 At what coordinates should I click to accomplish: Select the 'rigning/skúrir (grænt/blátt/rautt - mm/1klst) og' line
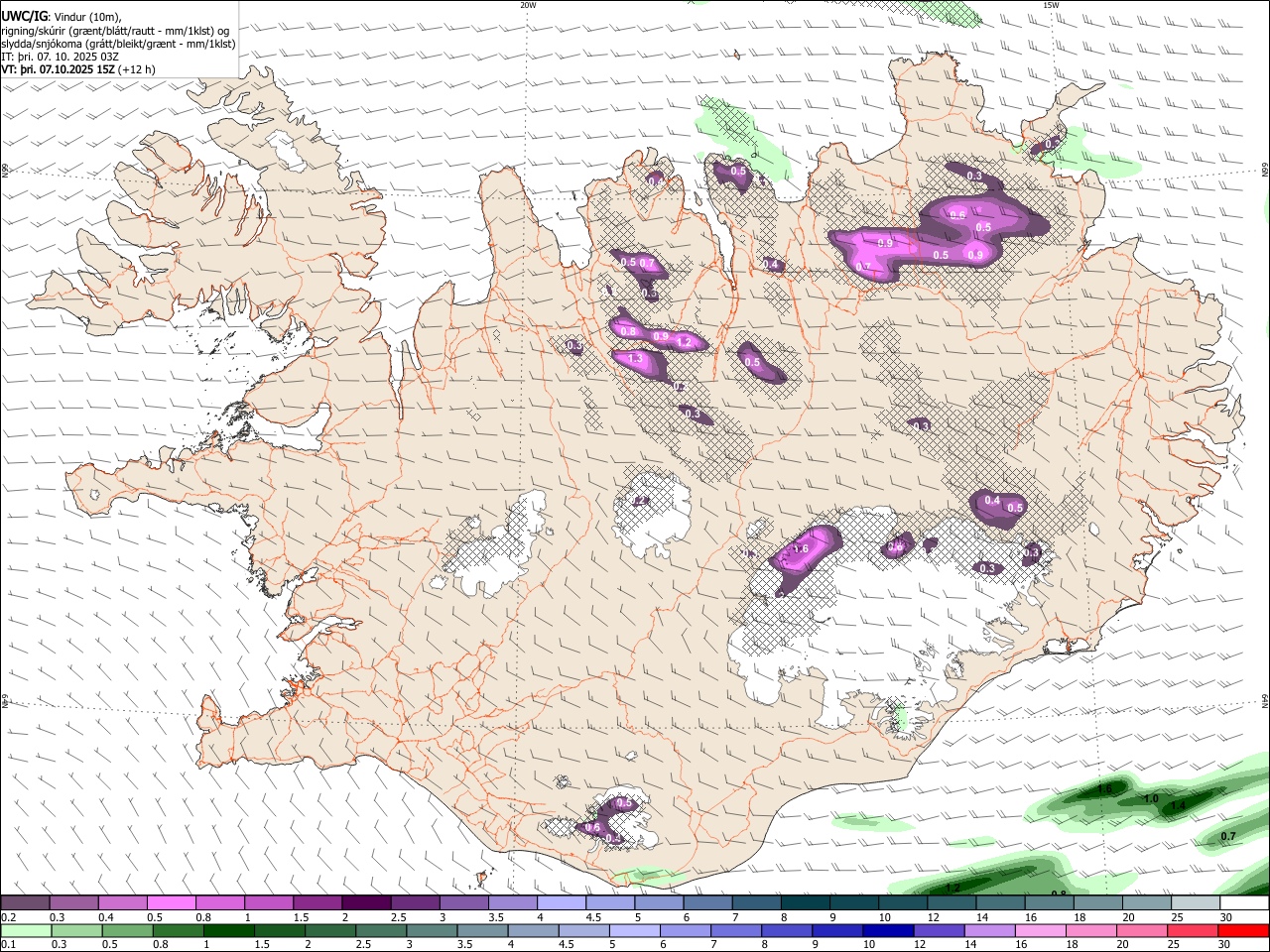coord(115,31)
